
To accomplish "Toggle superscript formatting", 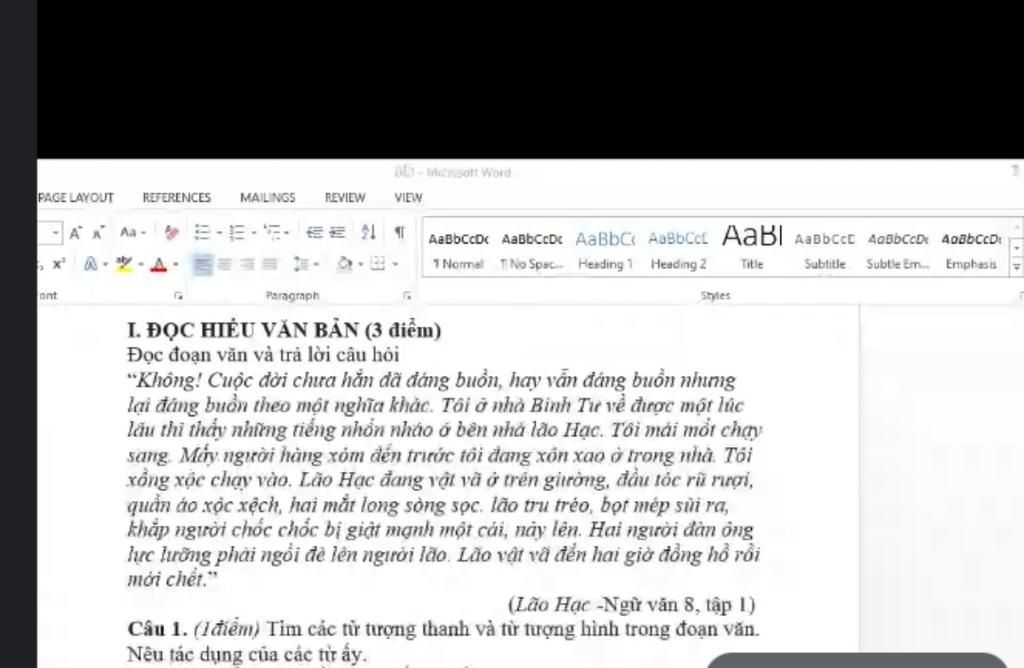I will click(x=59, y=264).
